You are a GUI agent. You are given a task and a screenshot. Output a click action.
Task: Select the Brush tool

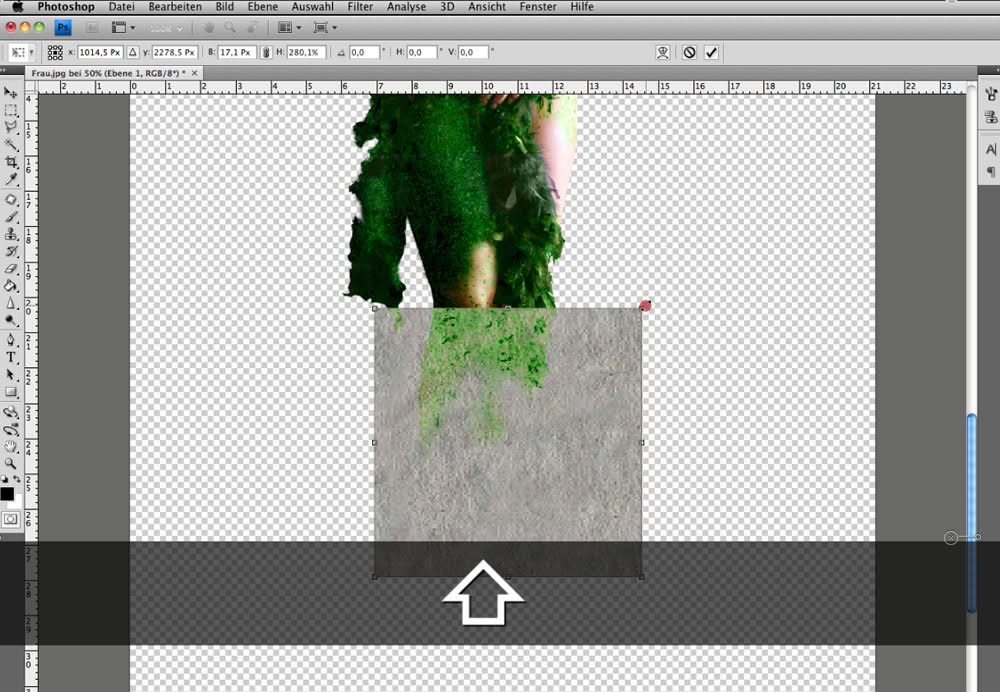(10, 217)
